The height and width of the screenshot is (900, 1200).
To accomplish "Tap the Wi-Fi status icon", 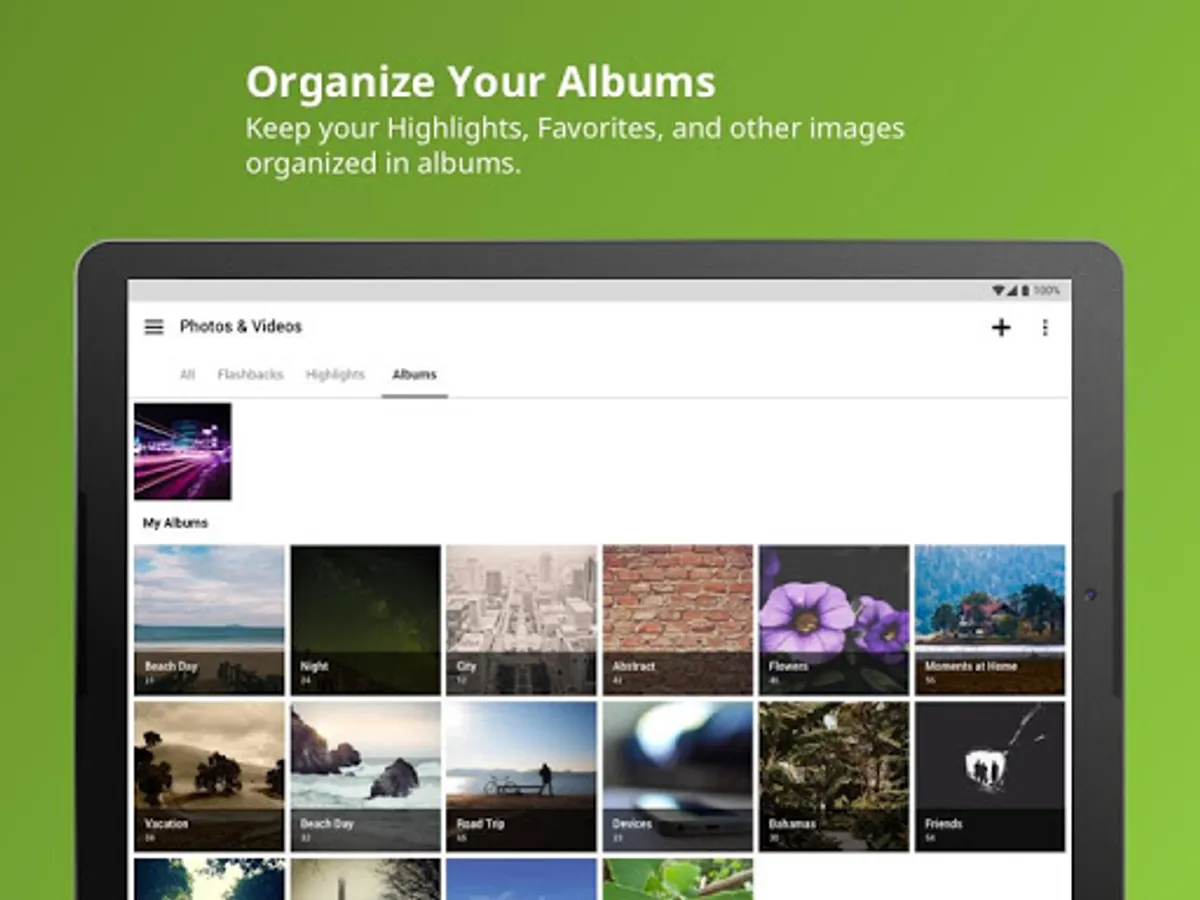I will [998, 290].
